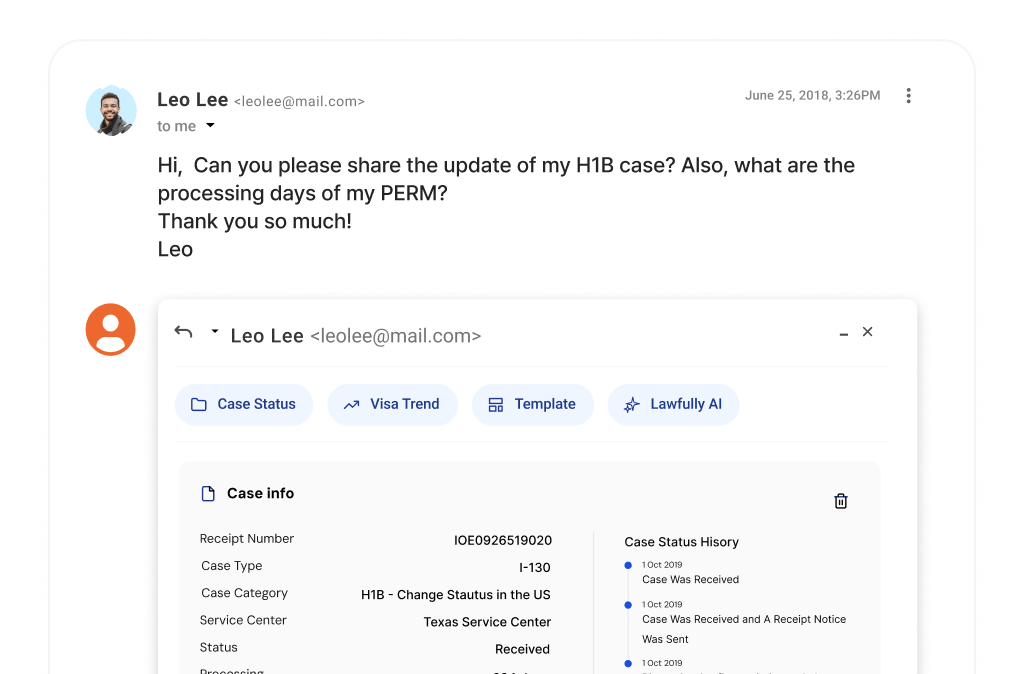Click Leo Lee's profile picture
The width and height of the screenshot is (1019, 674).
coord(111,110)
